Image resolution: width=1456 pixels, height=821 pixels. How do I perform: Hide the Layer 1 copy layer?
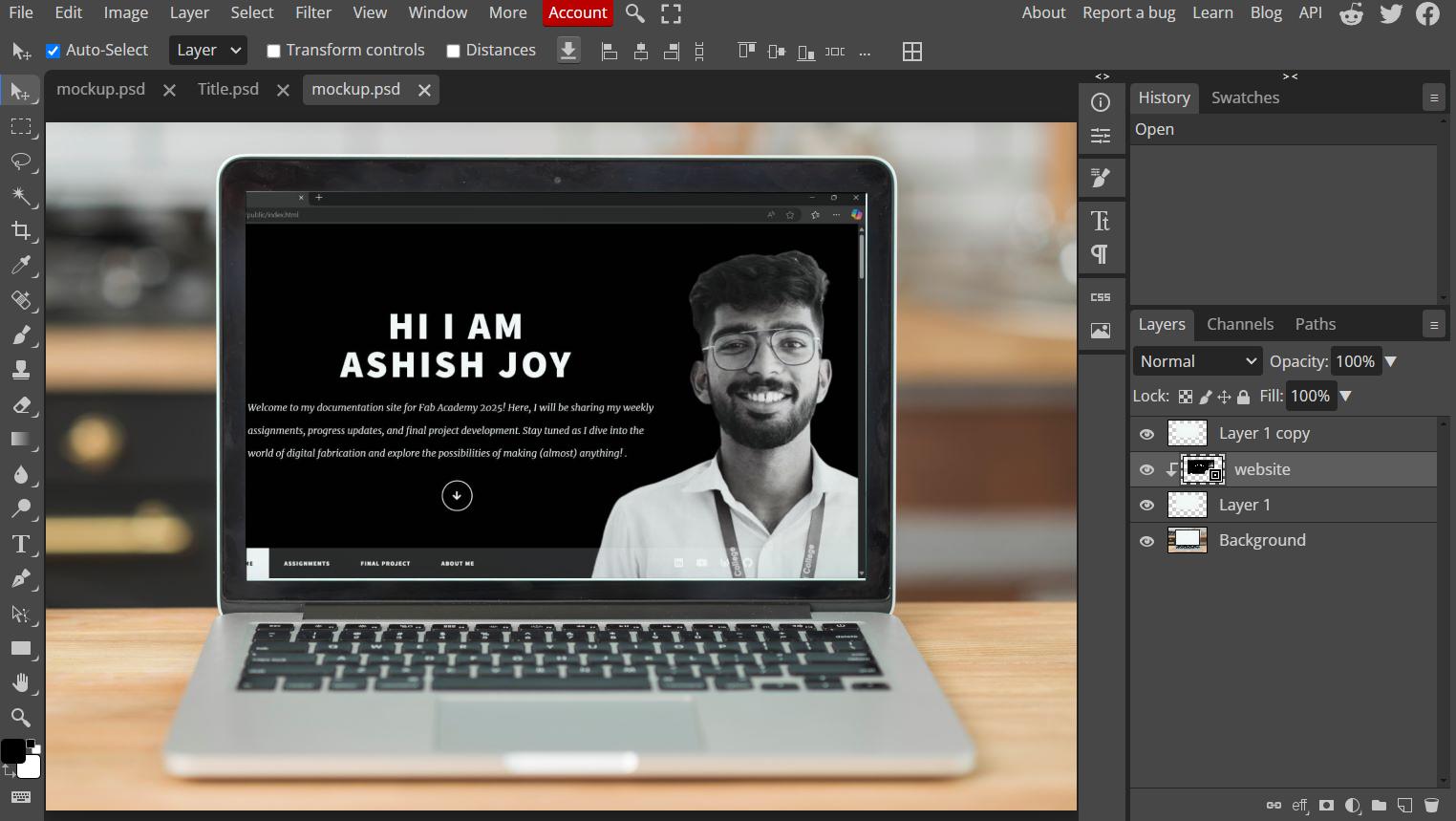(1146, 434)
